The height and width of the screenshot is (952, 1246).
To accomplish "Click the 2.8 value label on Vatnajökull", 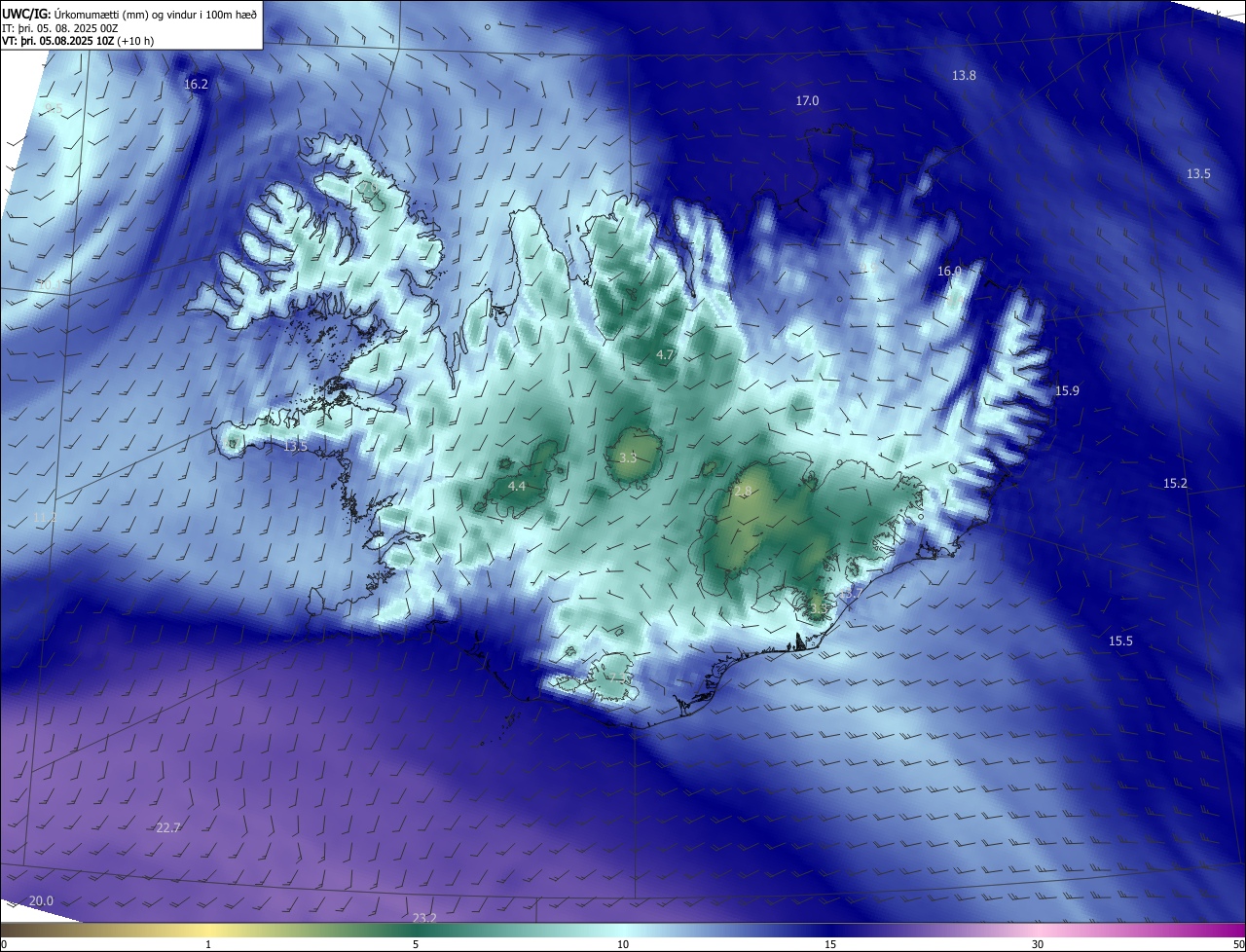I will [x=743, y=492].
